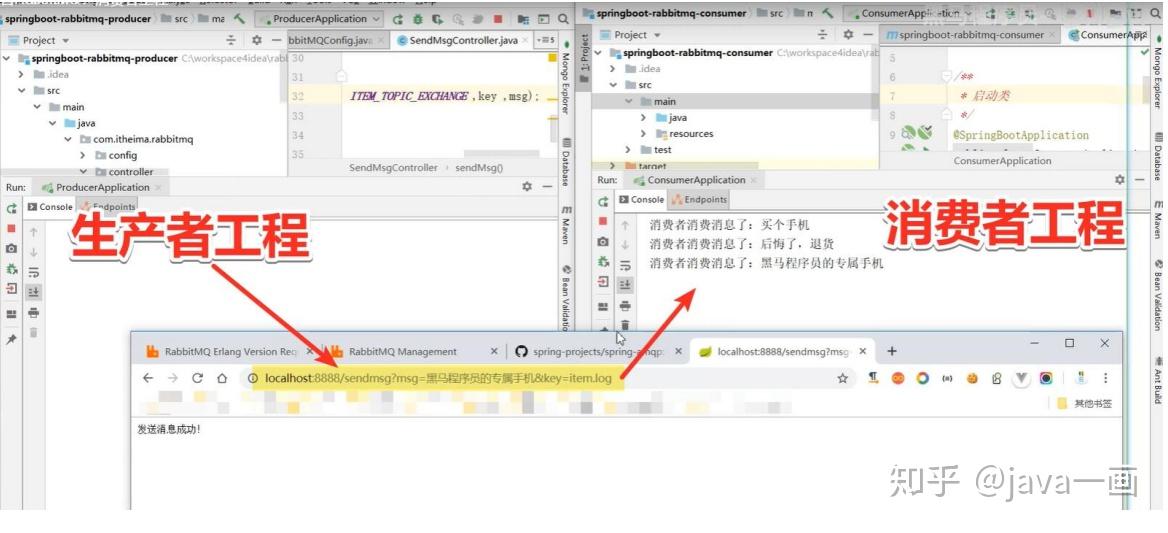Click the browser address bar URL
This screenshot has height=533, width=1168.
[438, 378]
